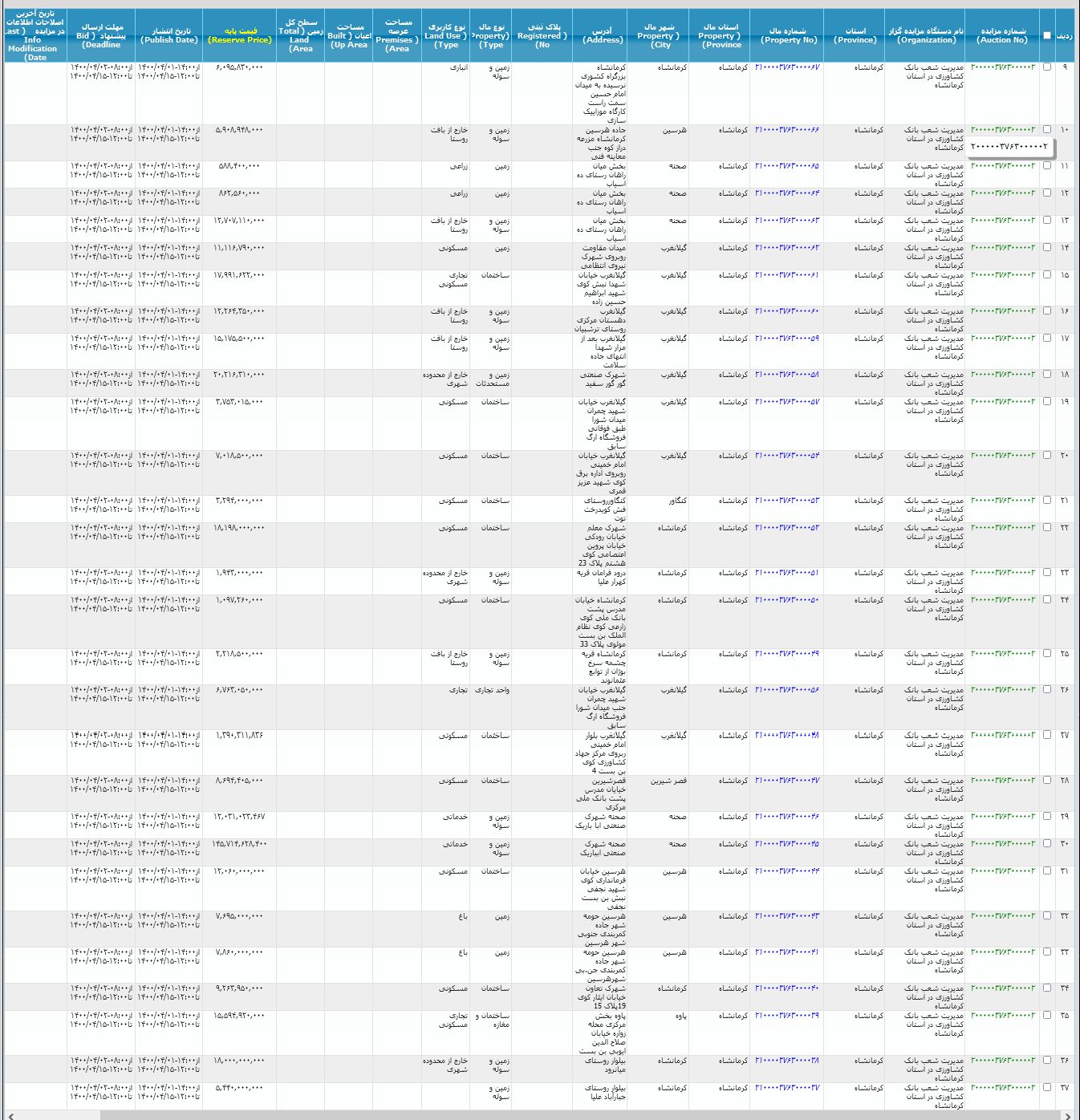Sort by Auction No column header
Screen dimensions: 1080x1120
[x=1003, y=35]
